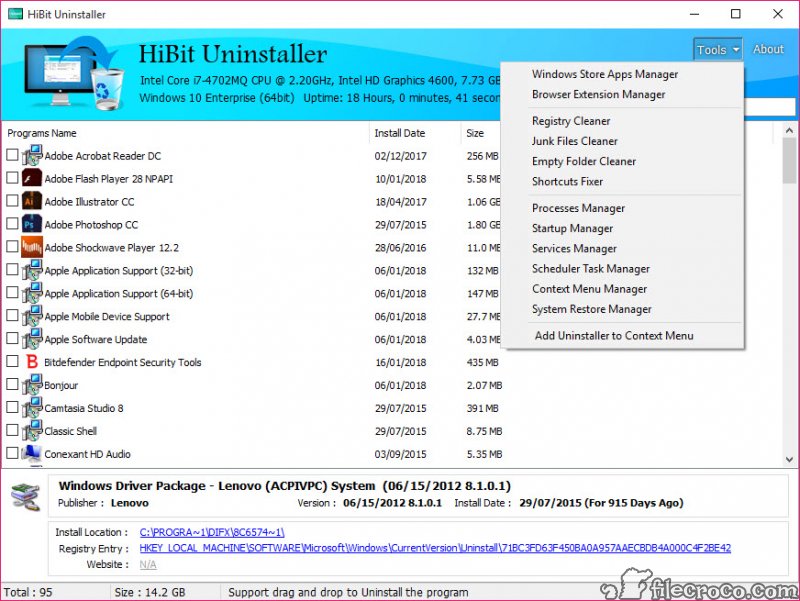Open the HKEY_LOCAL_MACHINE registry entry link
800x601 pixels.
435,548
